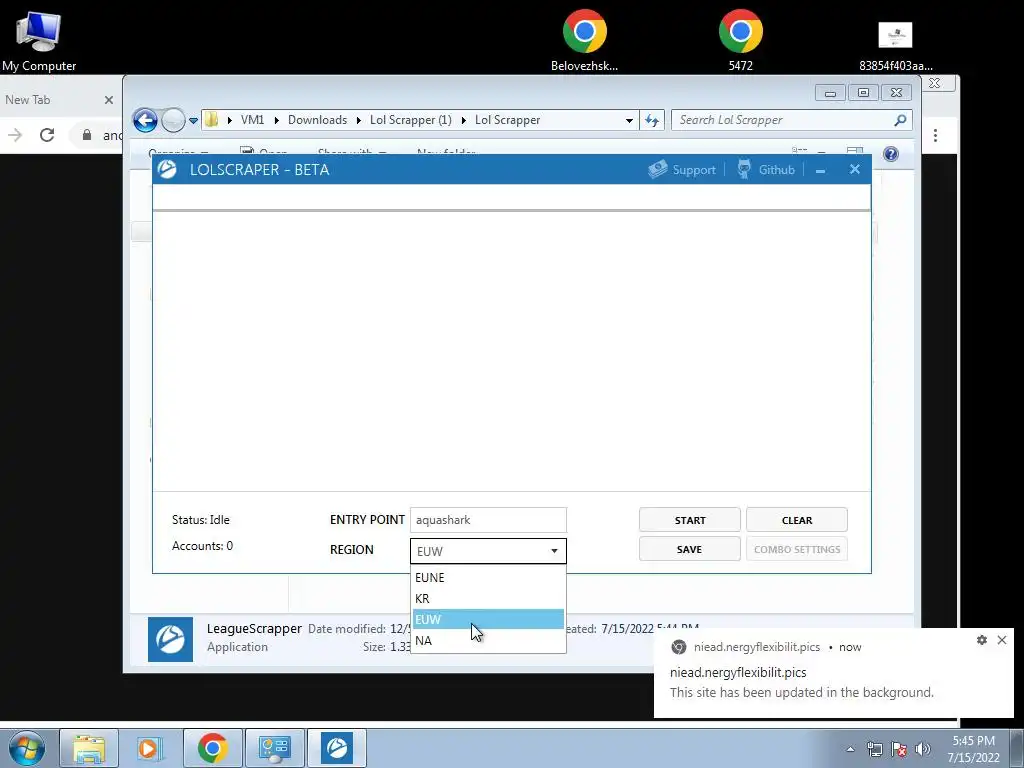The image size is (1024, 768).
Task: Click the notification text about background update
Action: point(801,692)
